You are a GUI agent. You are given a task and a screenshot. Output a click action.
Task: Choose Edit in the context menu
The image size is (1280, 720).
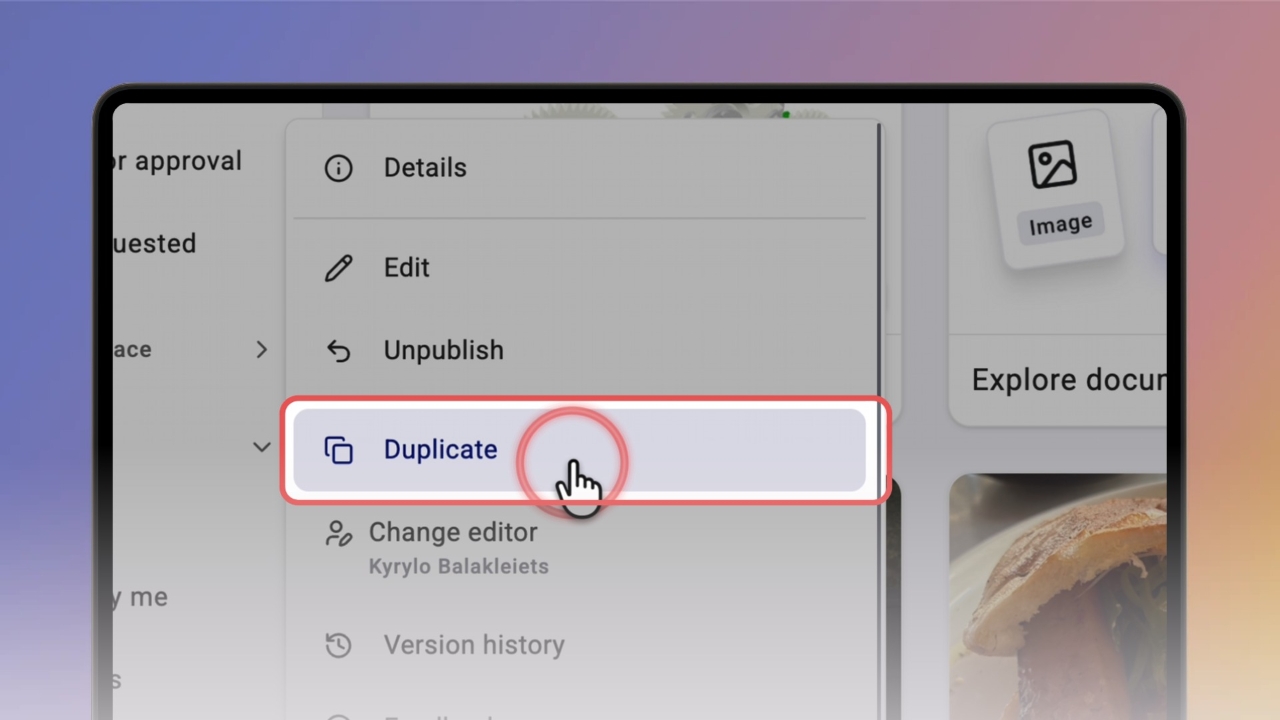pos(579,268)
